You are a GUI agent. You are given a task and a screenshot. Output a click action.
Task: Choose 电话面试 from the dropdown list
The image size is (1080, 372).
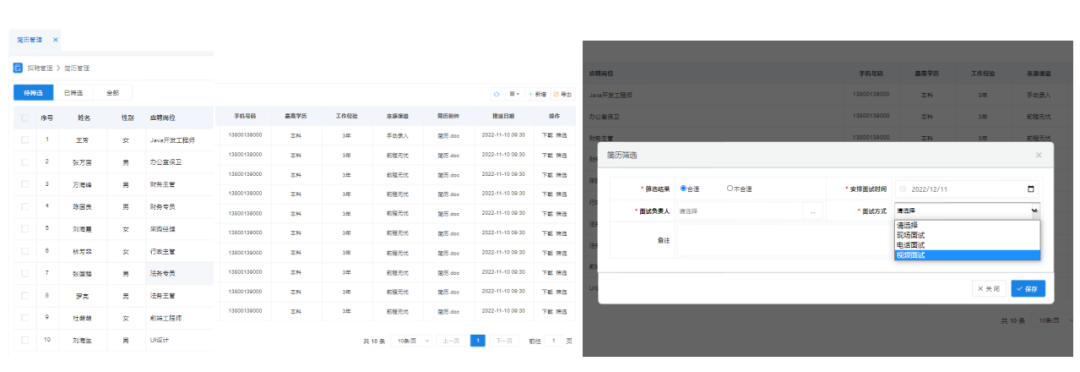click(x=967, y=245)
